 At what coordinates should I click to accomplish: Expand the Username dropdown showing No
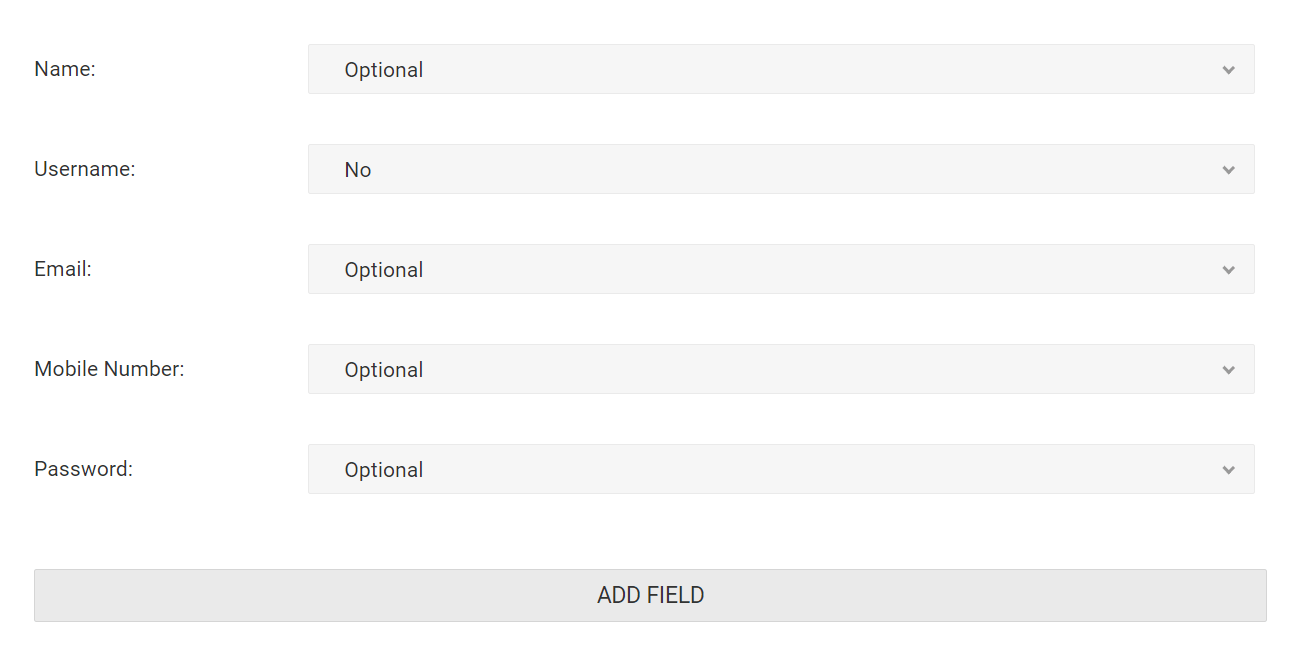[780, 170]
